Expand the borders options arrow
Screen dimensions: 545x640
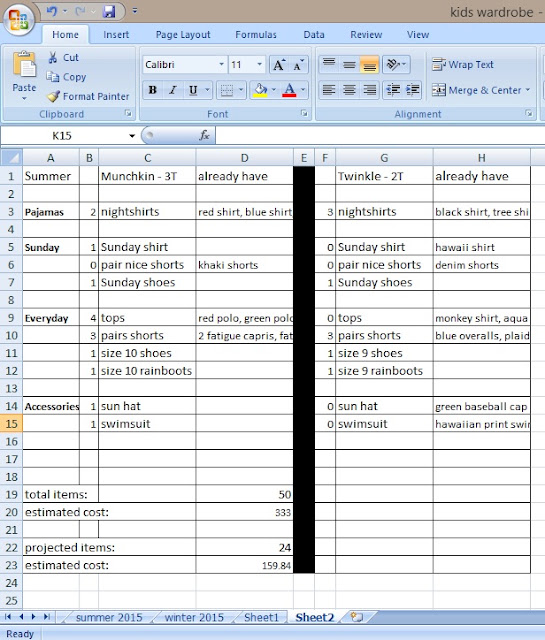(241, 90)
